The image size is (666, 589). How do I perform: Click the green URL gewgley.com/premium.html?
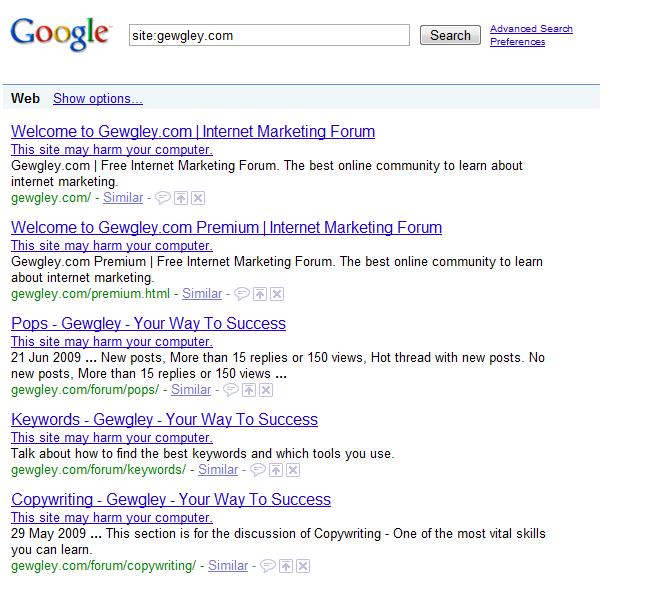[x=90, y=294]
